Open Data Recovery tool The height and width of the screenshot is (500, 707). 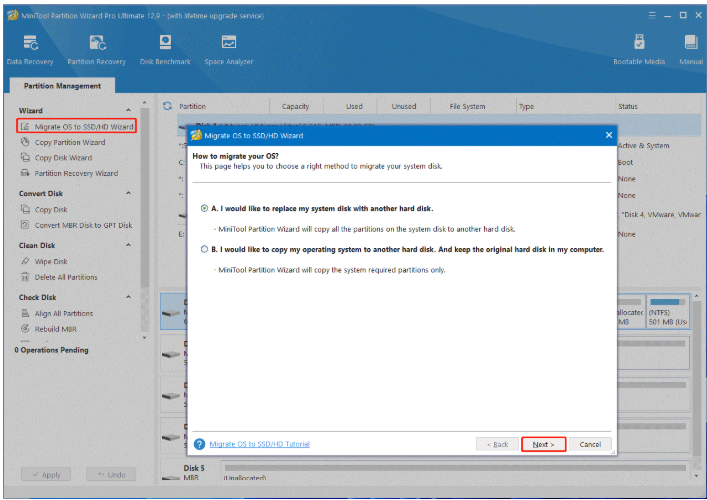(x=30, y=50)
